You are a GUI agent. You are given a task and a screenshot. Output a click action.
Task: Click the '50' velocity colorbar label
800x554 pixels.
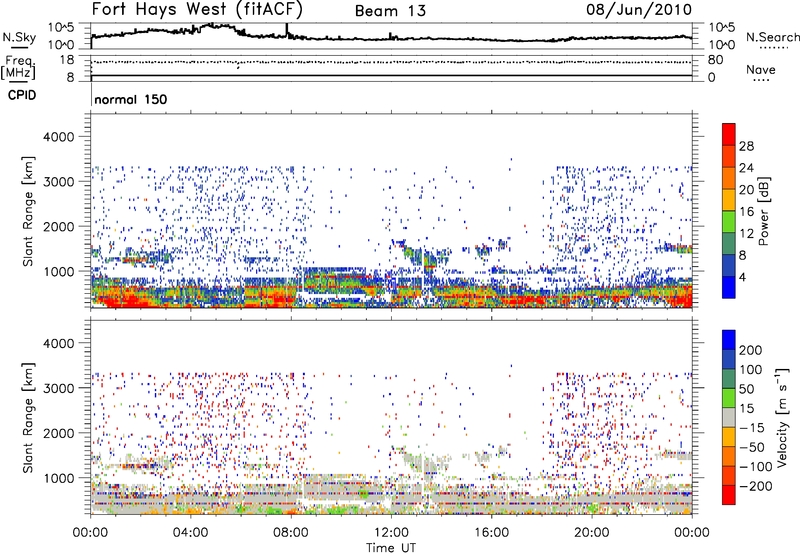(746, 389)
